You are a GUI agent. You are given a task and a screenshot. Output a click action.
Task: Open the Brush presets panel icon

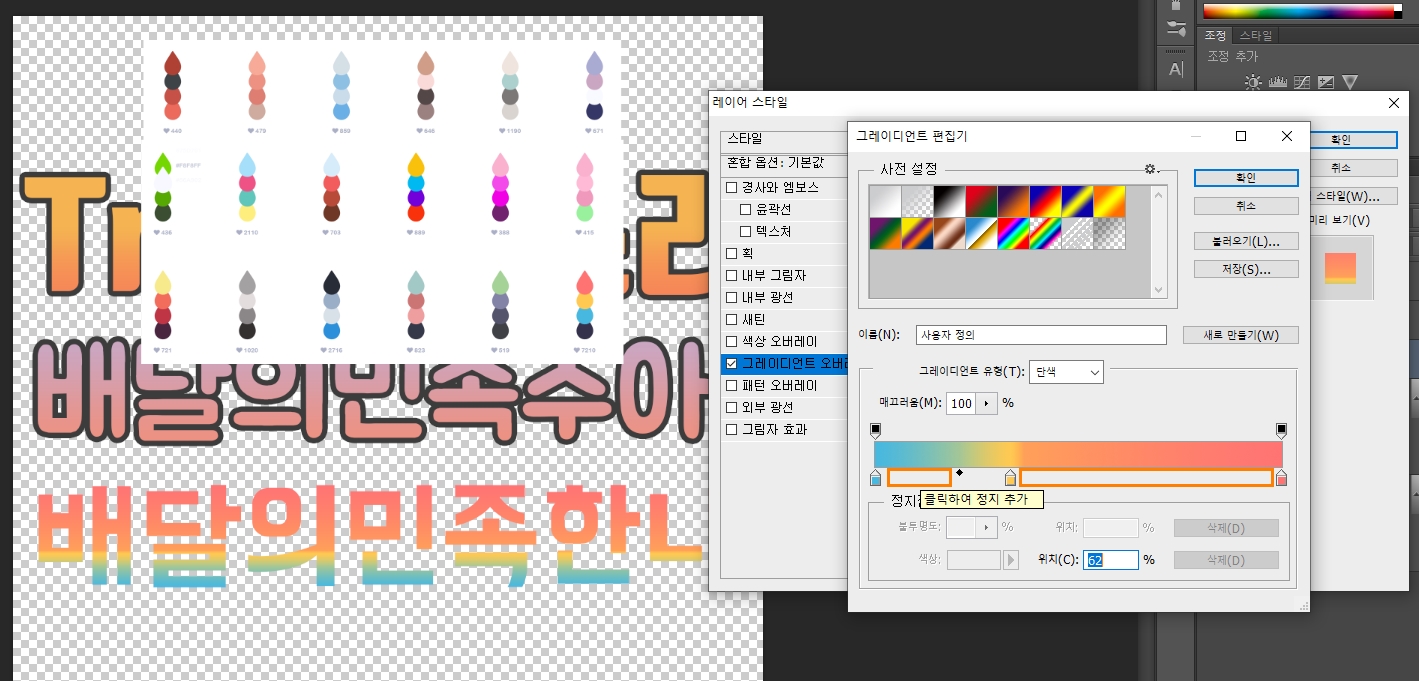(1176, 29)
